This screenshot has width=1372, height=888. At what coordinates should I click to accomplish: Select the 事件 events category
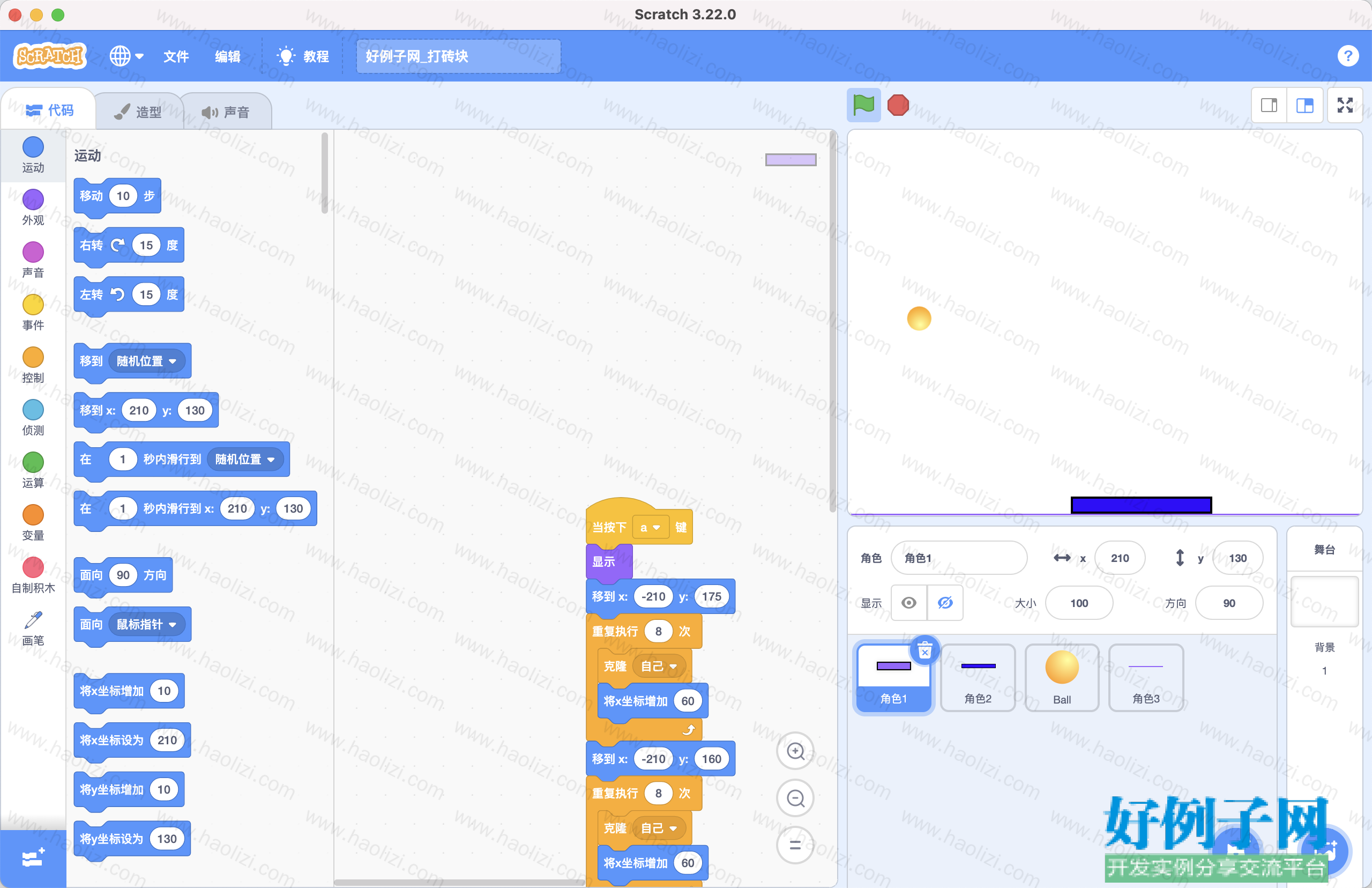33,313
